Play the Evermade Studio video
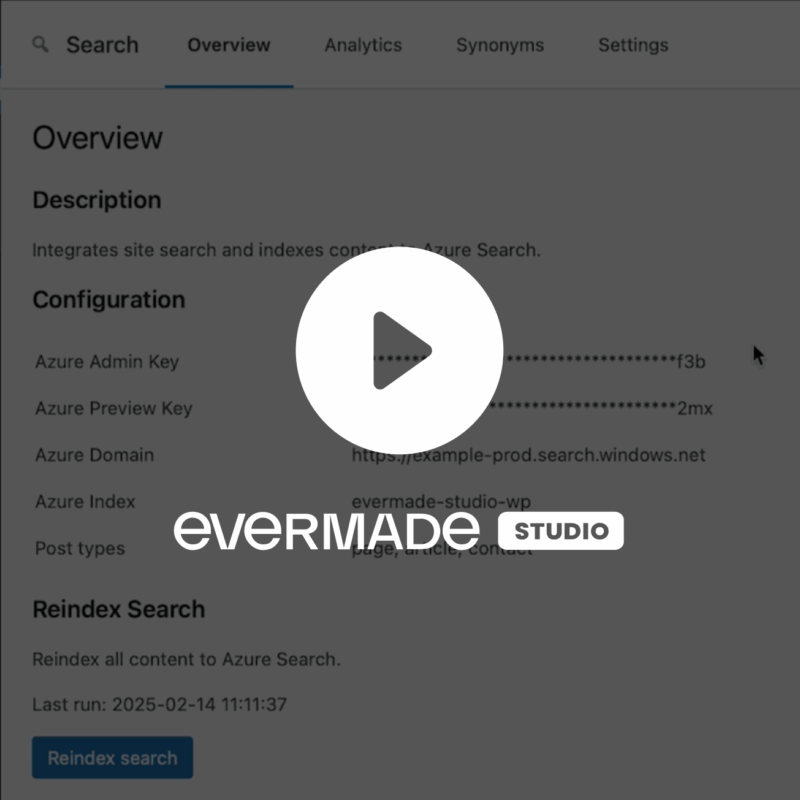 point(399,351)
